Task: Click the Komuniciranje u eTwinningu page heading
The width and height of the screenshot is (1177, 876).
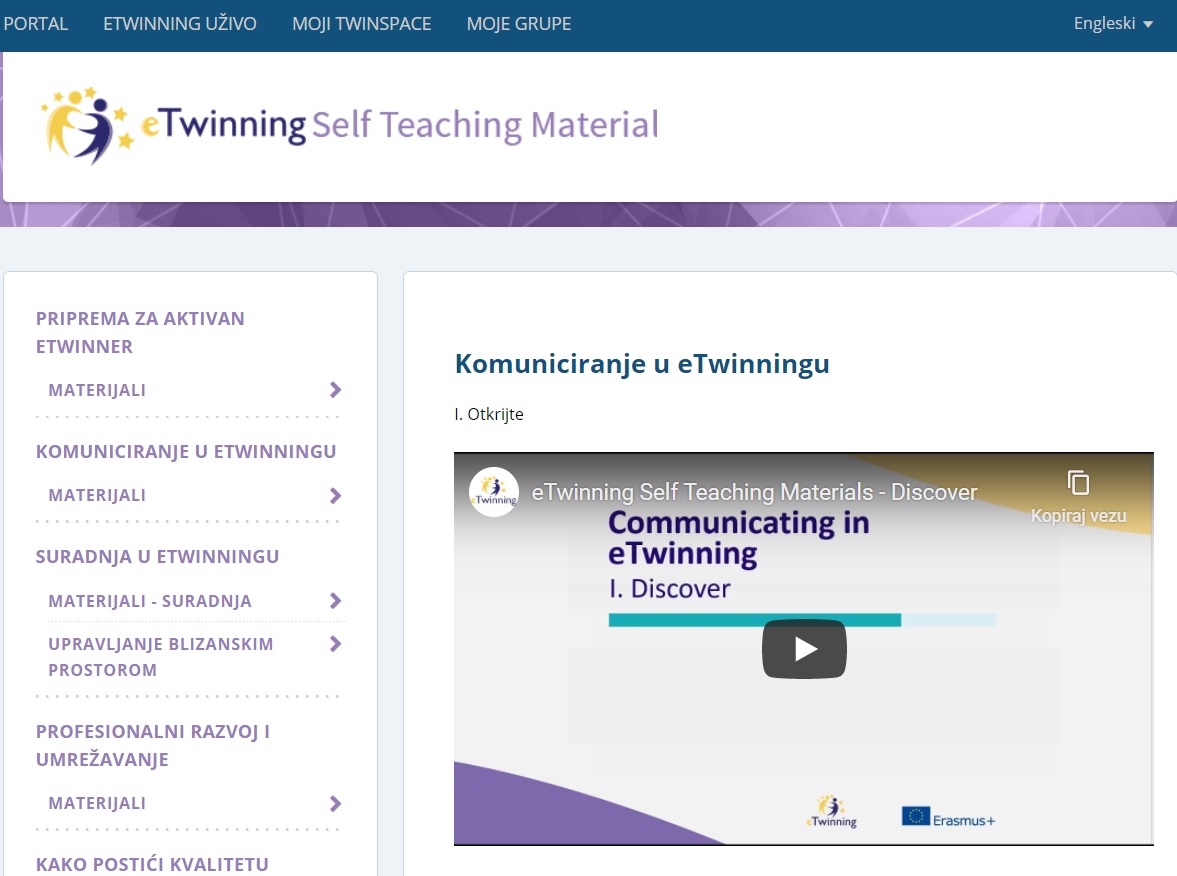Action: coord(642,363)
